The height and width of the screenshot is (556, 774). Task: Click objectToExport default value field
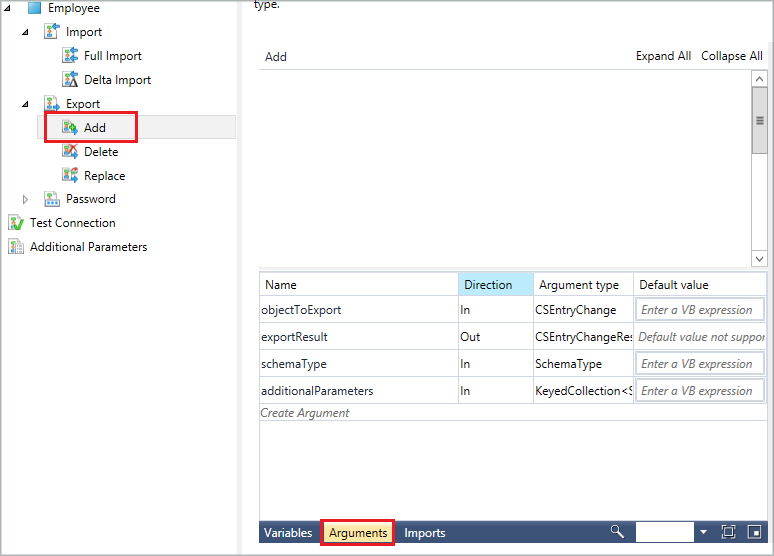tap(699, 310)
